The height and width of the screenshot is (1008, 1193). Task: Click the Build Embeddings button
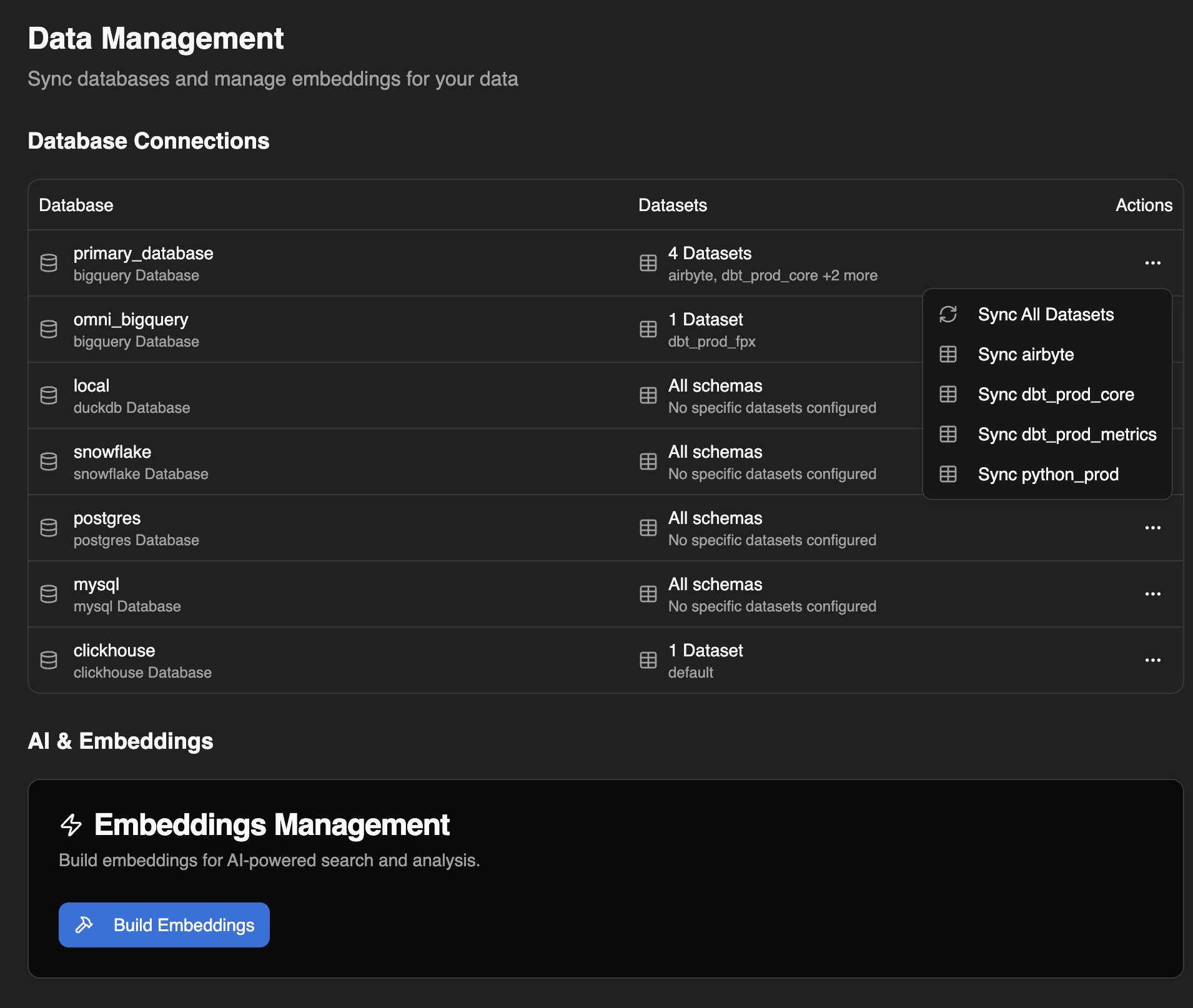[x=164, y=925]
